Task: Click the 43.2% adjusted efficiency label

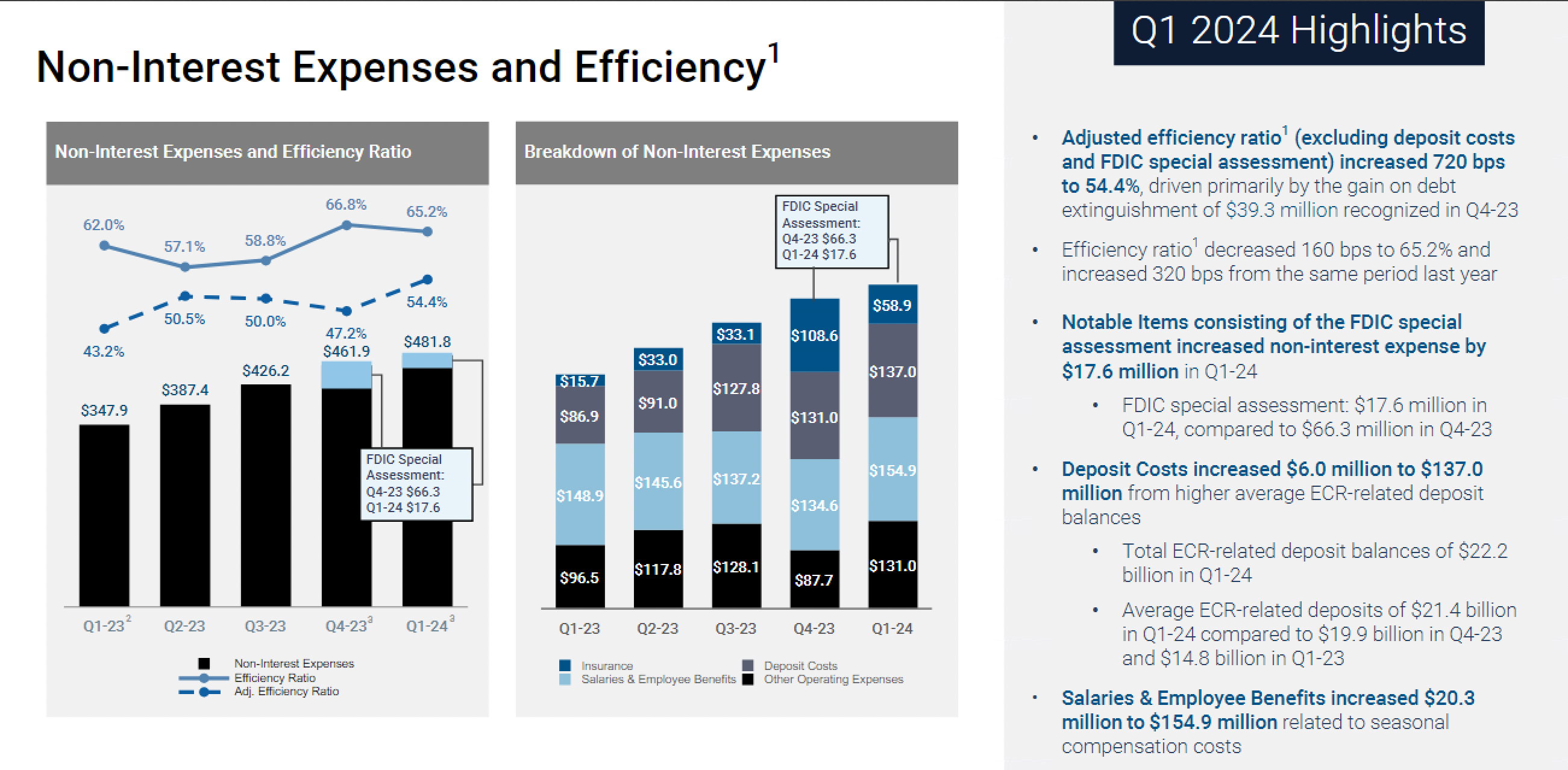Action: click(x=104, y=351)
